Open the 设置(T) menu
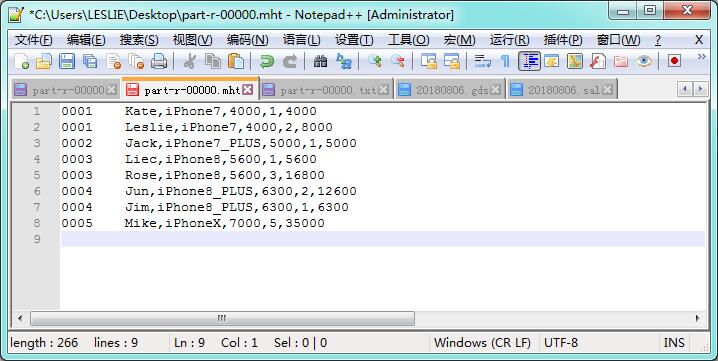The width and height of the screenshot is (718, 361). coord(354,40)
